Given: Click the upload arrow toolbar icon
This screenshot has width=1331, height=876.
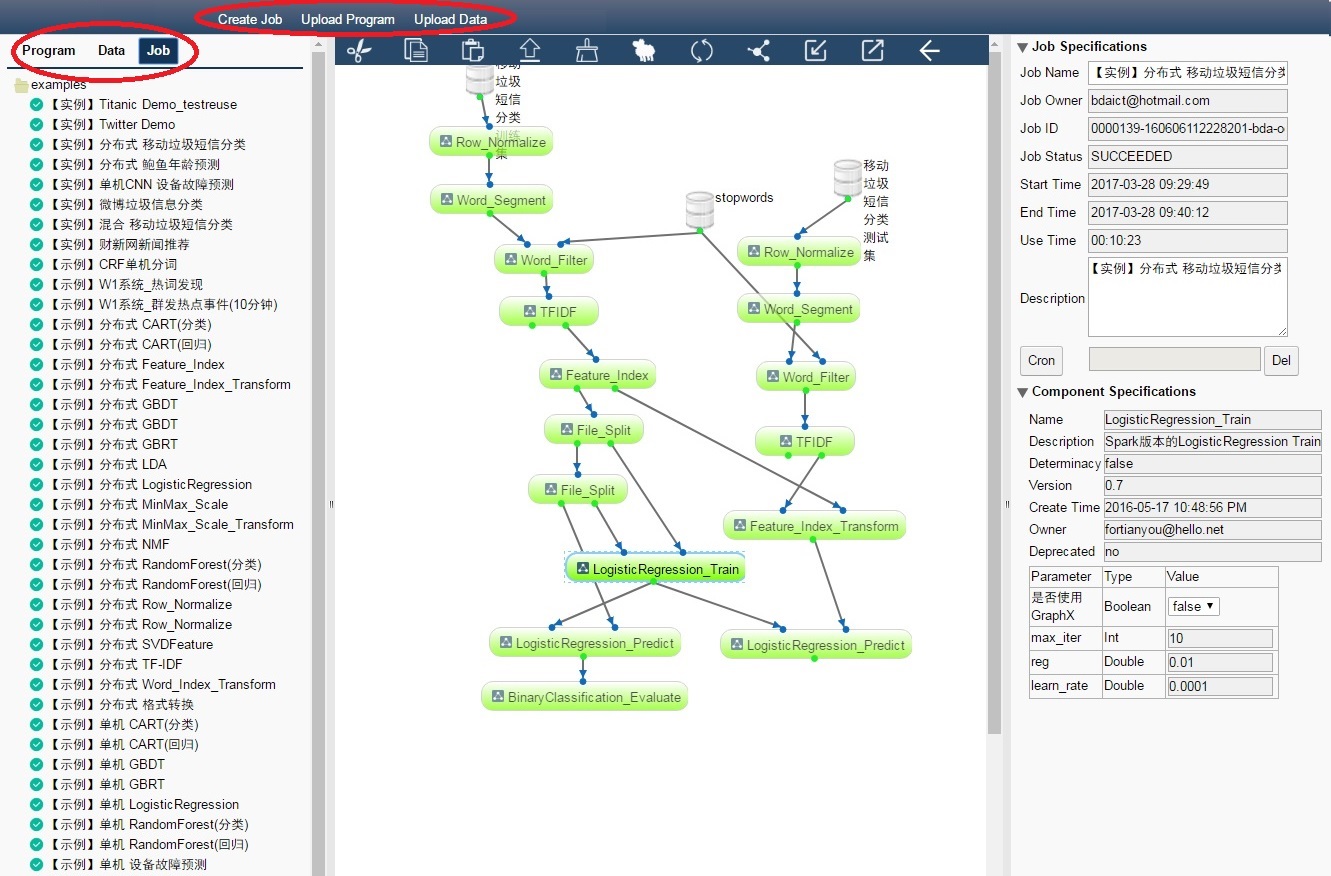Looking at the screenshot, I should pyautogui.click(x=530, y=50).
